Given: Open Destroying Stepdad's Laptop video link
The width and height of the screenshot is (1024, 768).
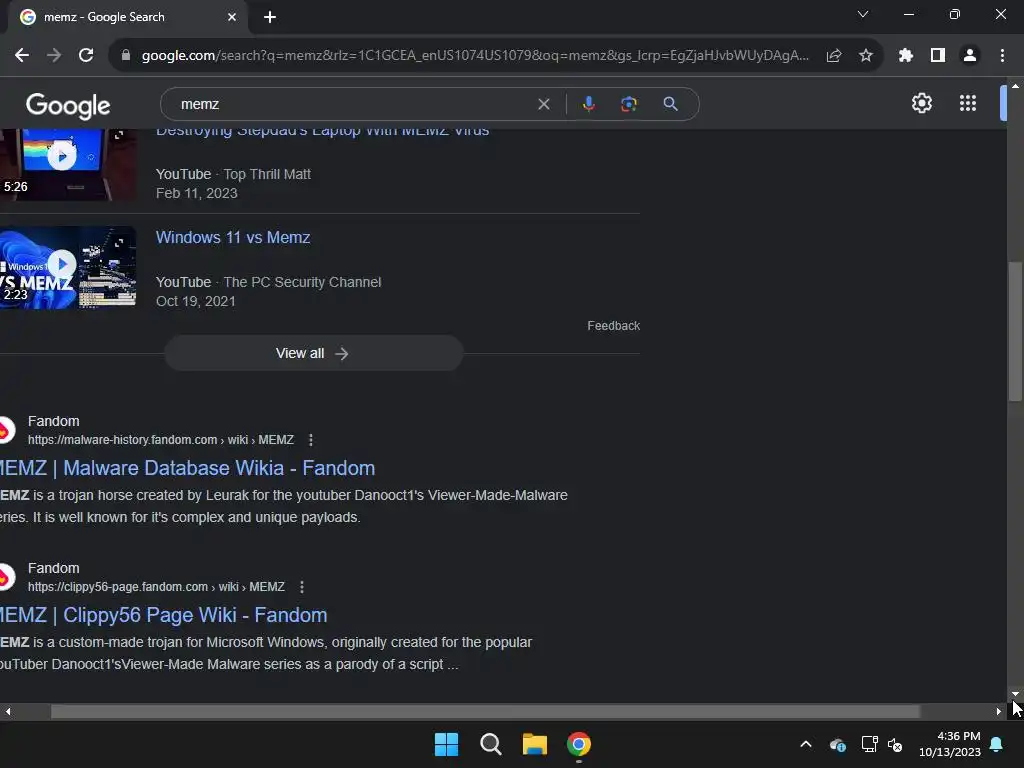Looking at the screenshot, I should 323,131.
